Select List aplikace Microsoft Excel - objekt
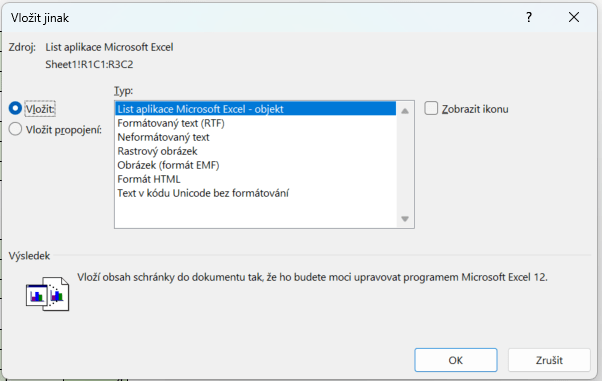 pos(256,109)
